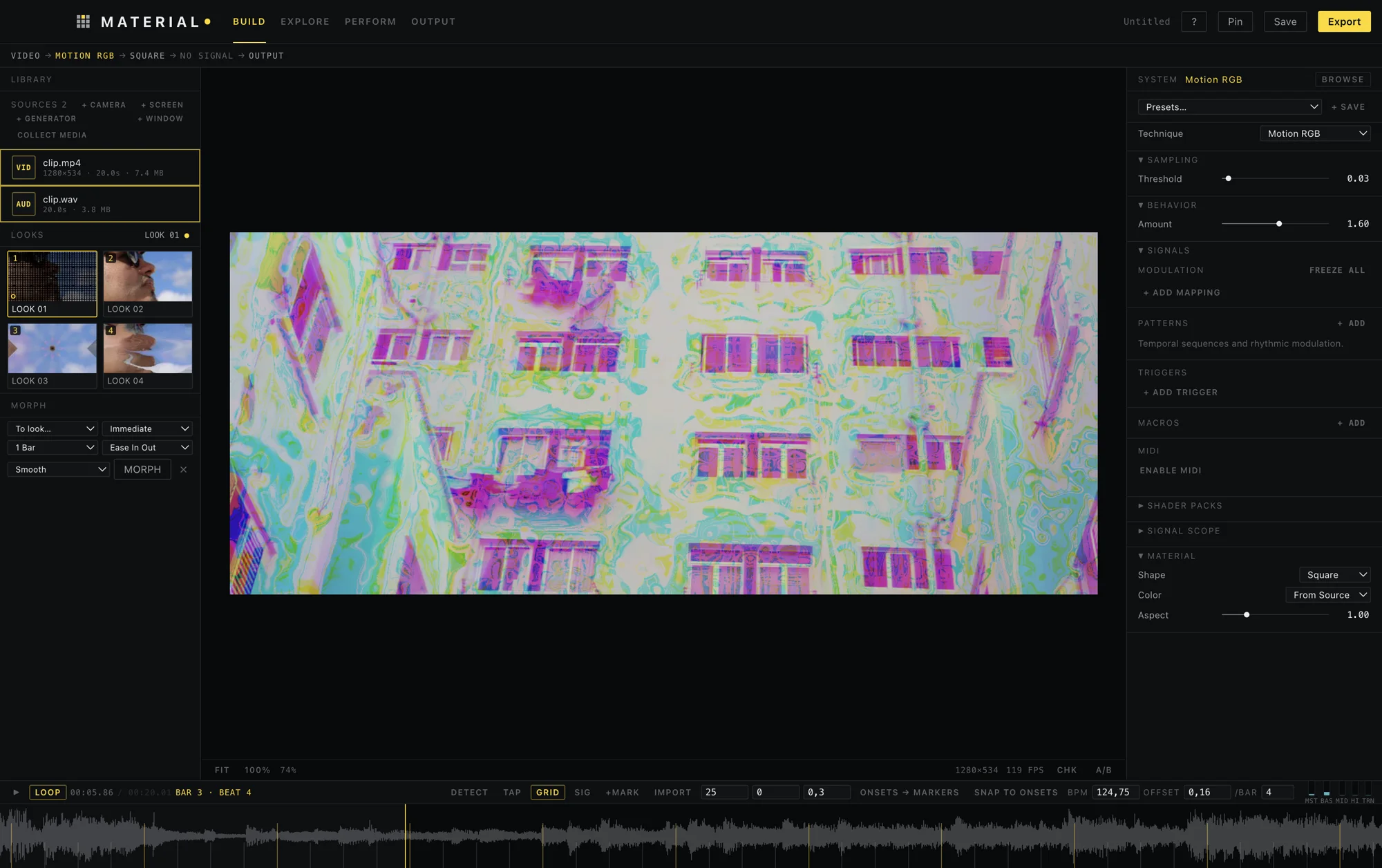Toggle SNAP TO ONSETS
The image size is (1382, 868).
[x=1015, y=792]
